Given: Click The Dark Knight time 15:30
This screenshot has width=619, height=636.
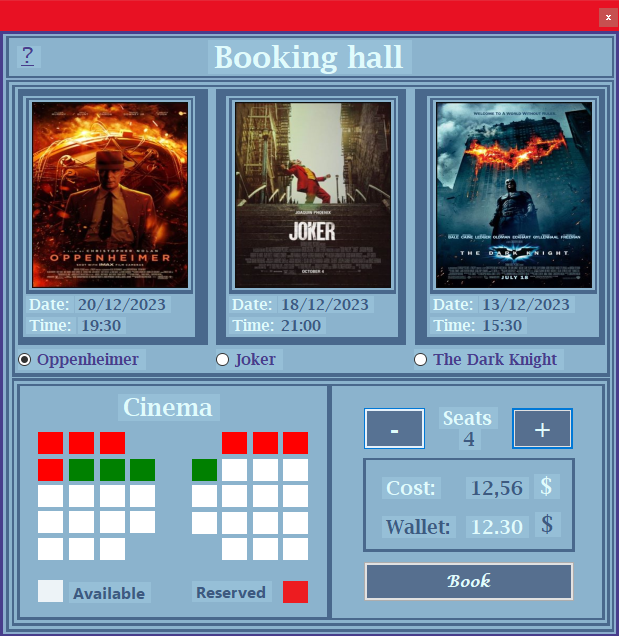Looking at the screenshot, I should (503, 326).
